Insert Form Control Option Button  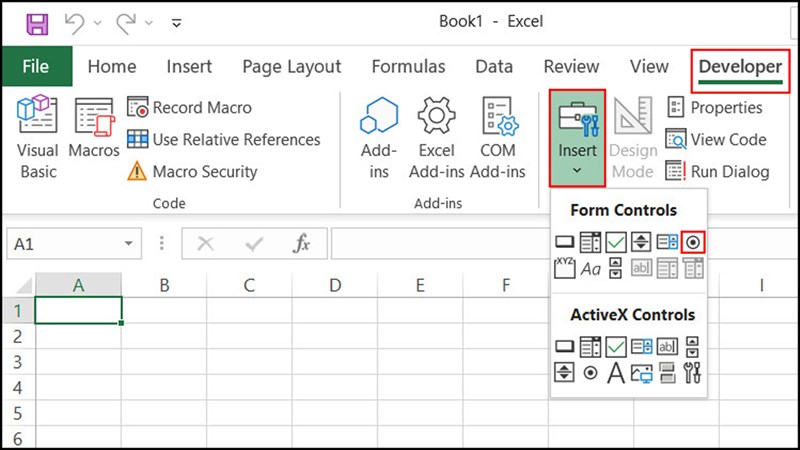click(x=693, y=242)
